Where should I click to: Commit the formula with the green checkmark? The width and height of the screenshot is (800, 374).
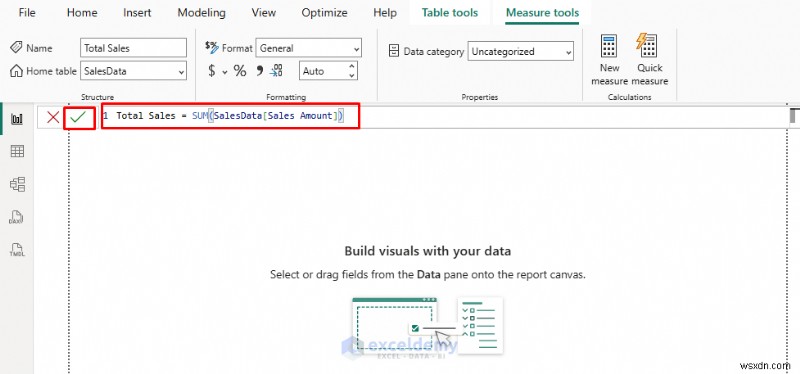[x=78, y=117]
